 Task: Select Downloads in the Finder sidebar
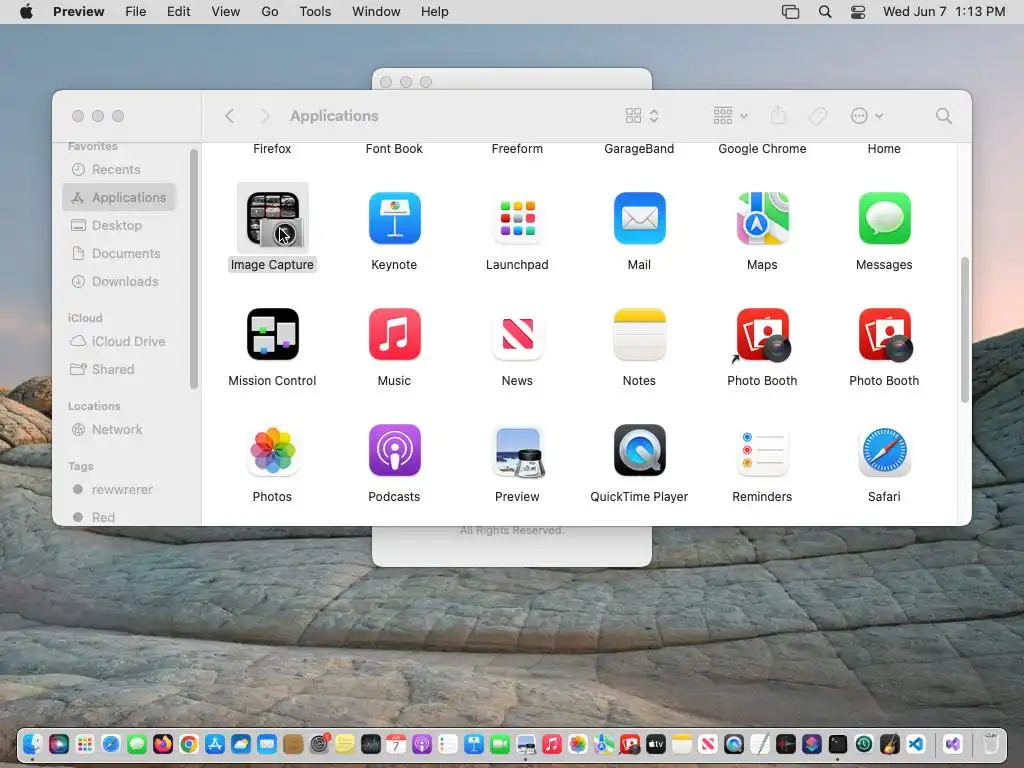click(120, 281)
